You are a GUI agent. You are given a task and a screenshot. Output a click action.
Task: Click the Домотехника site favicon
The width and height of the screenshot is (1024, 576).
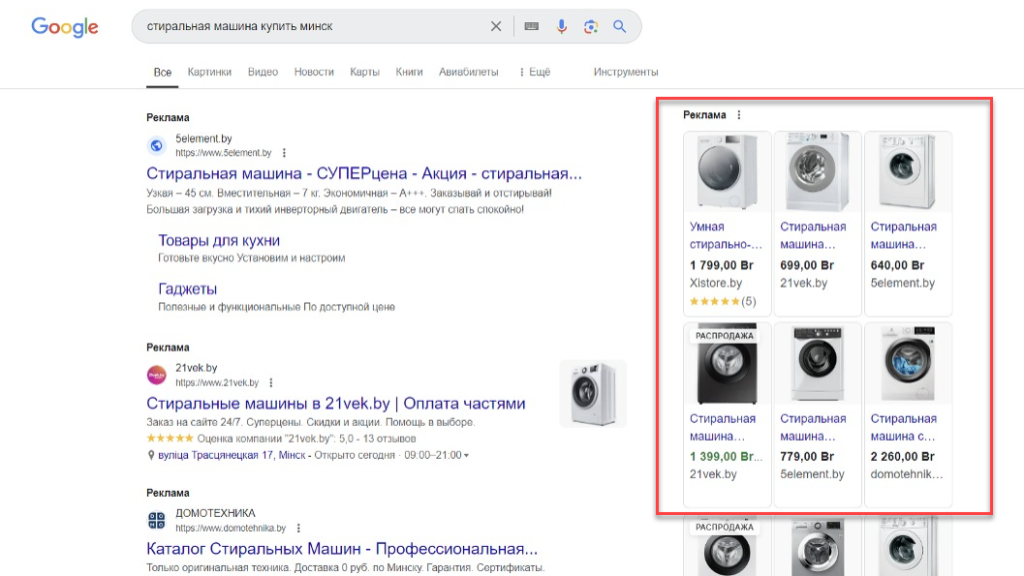[157, 520]
